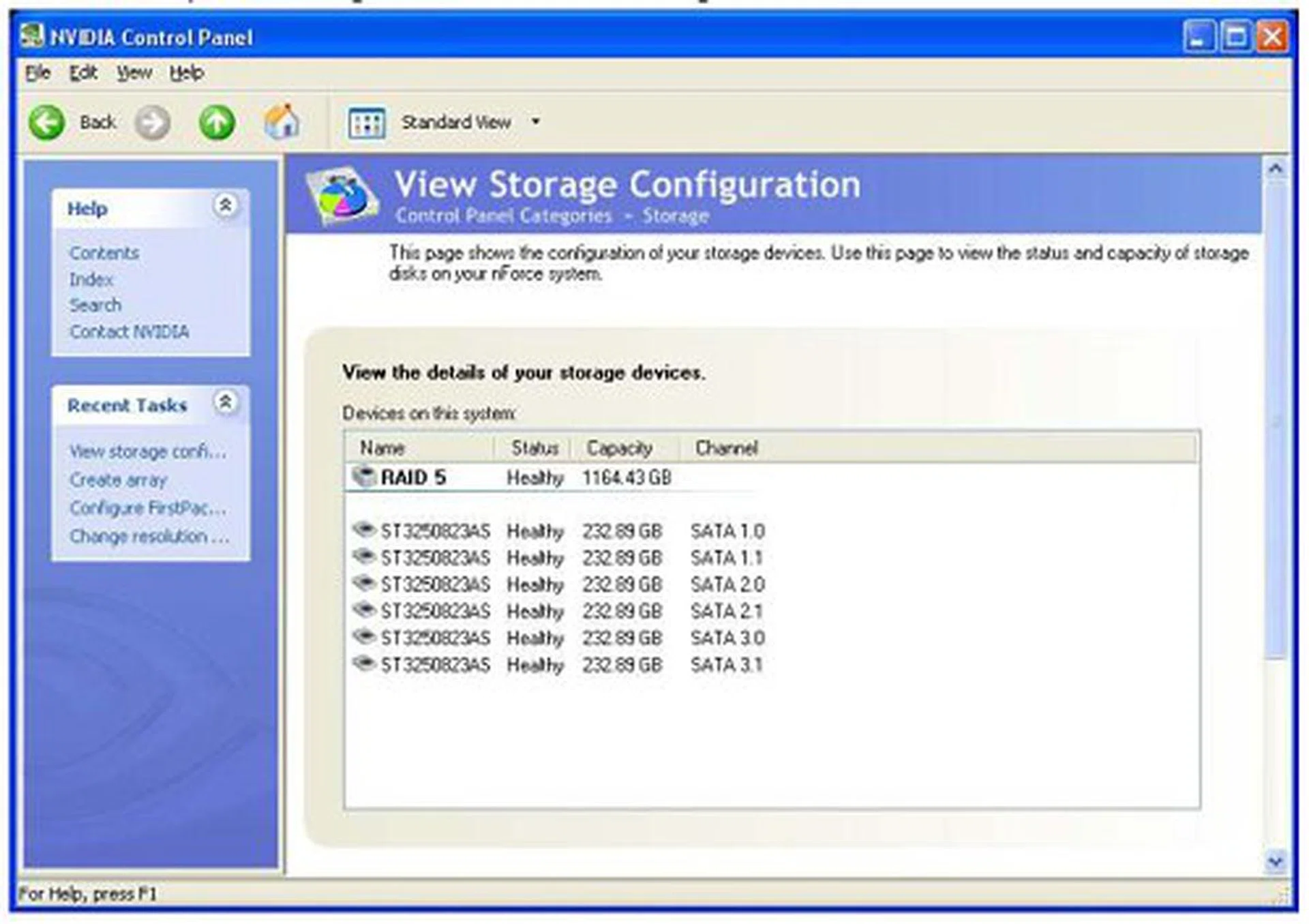Click the Help Contents link
This screenshot has width=1309, height=924.
click(x=104, y=253)
